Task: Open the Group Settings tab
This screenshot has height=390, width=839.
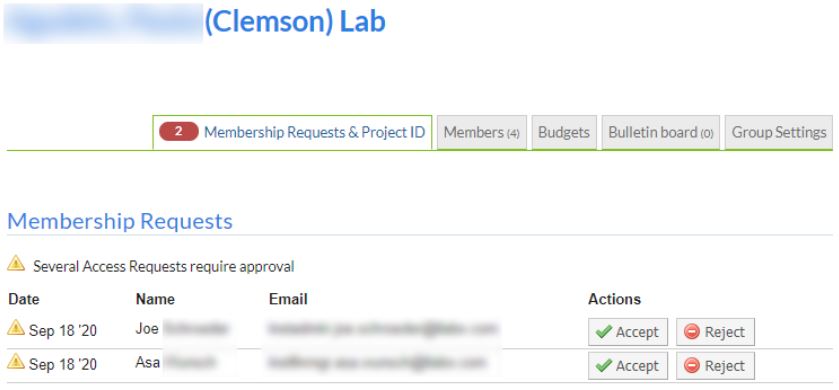Action: pos(779,133)
